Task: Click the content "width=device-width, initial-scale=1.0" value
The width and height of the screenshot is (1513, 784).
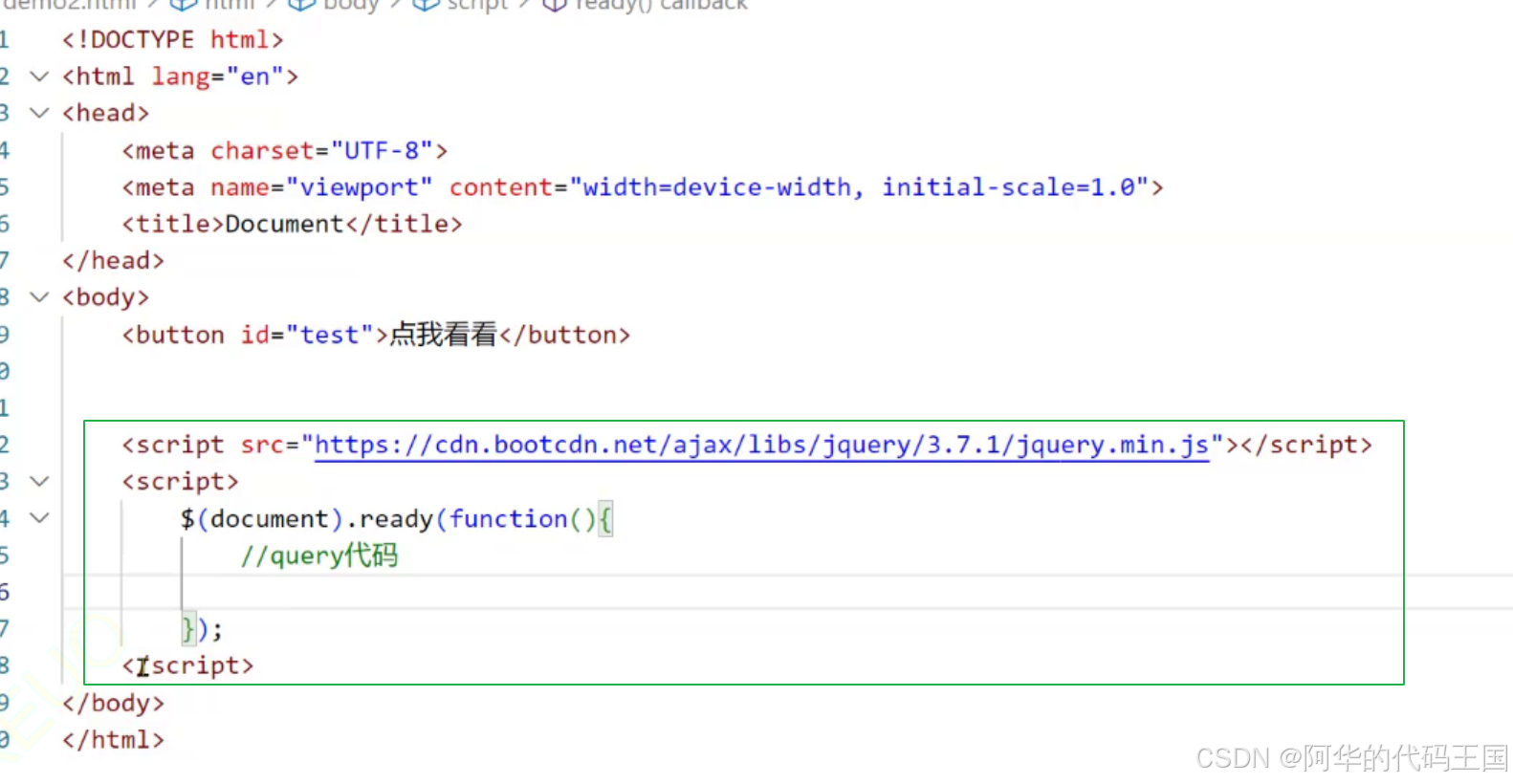Action: tap(859, 187)
